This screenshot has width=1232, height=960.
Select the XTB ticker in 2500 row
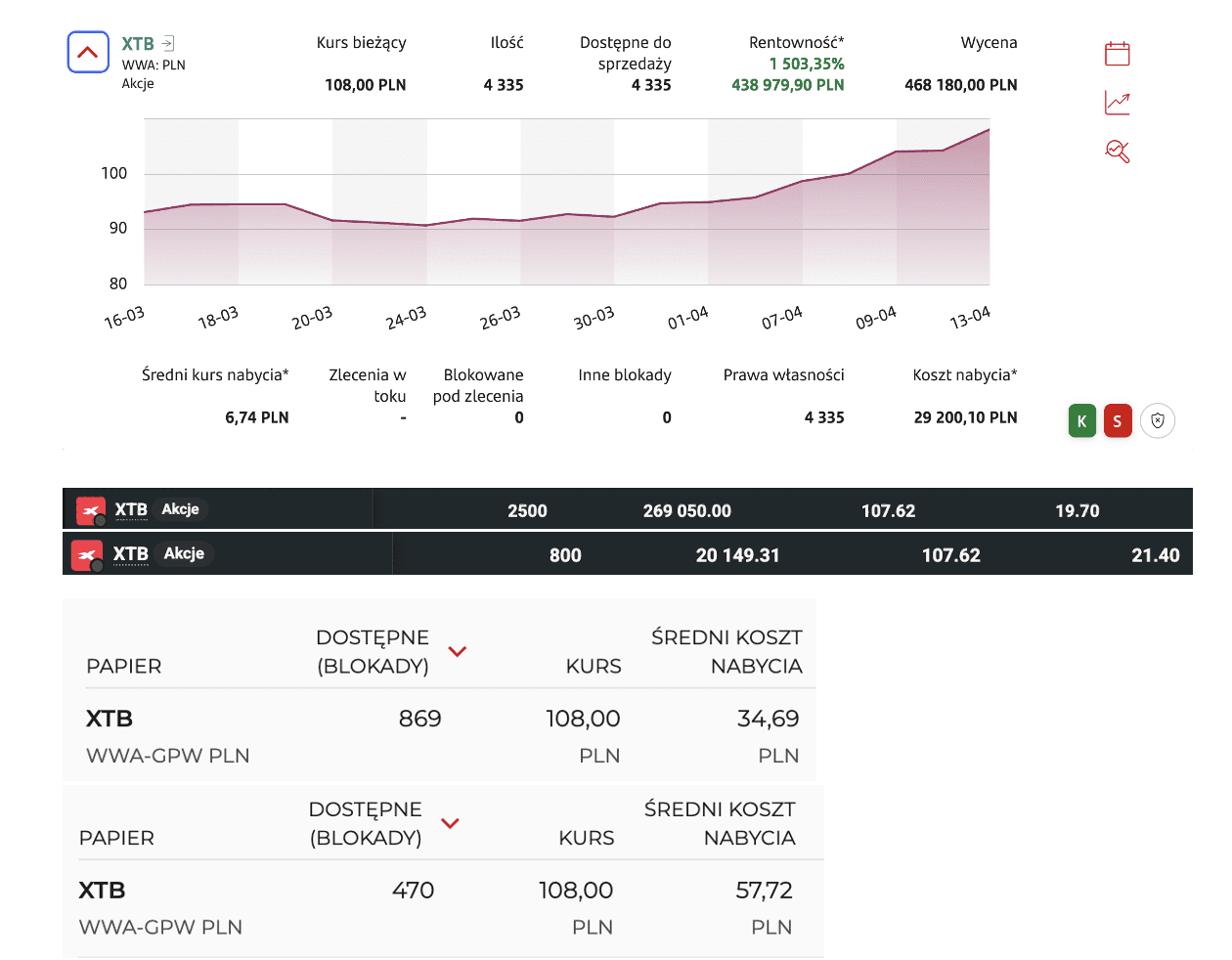click(x=131, y=509)
